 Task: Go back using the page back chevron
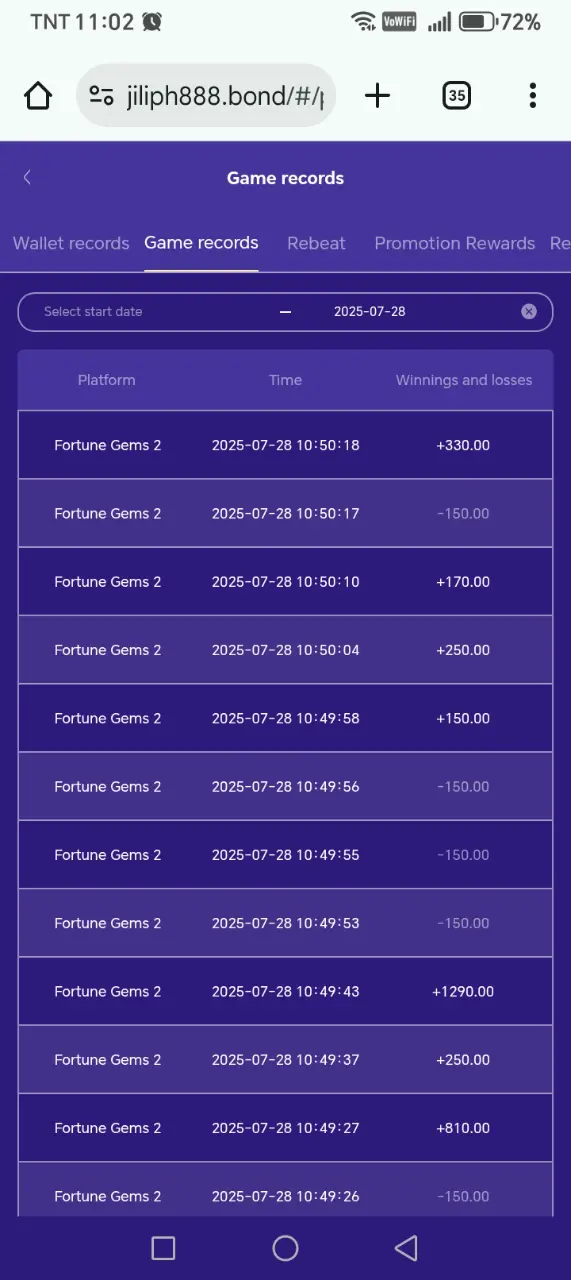click(27, 178)
